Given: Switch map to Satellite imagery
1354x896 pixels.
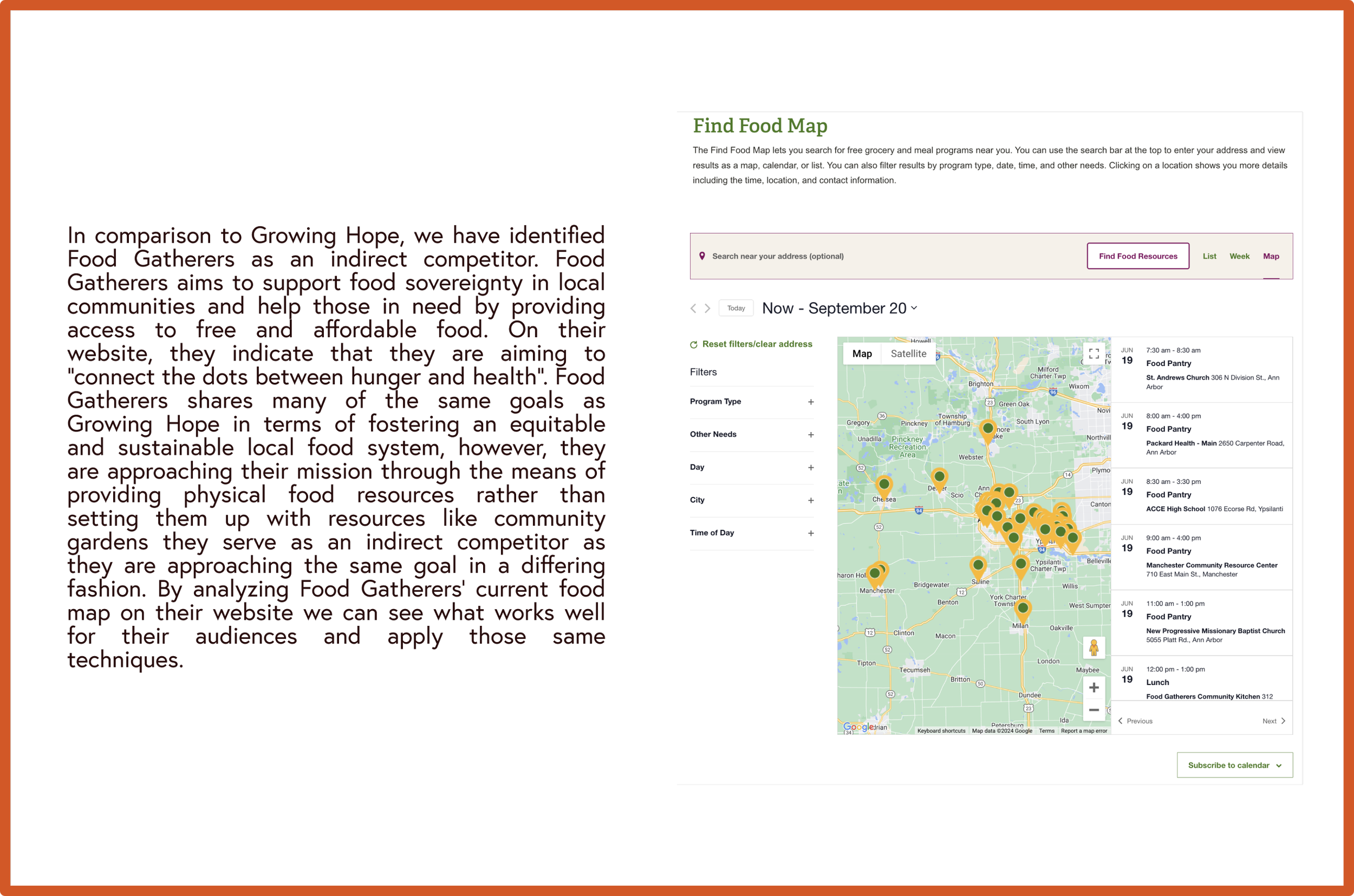Looking at the screenshot, I should [x=908, y=354].
